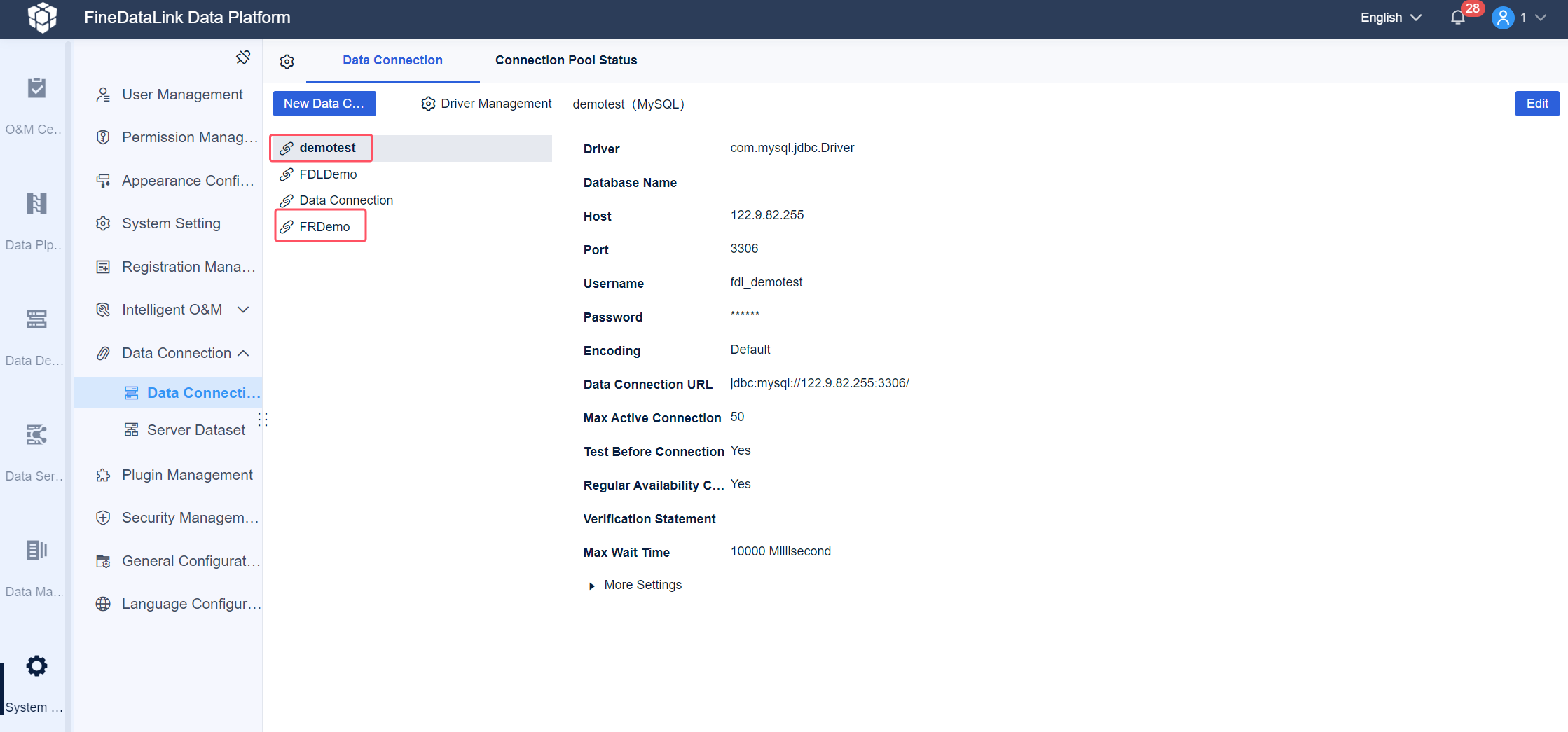Image resolution: width=1568 pixels, height=732 pixels.
Task: Click the pushpin icon to unpin the panel
Action: [243, 57]
